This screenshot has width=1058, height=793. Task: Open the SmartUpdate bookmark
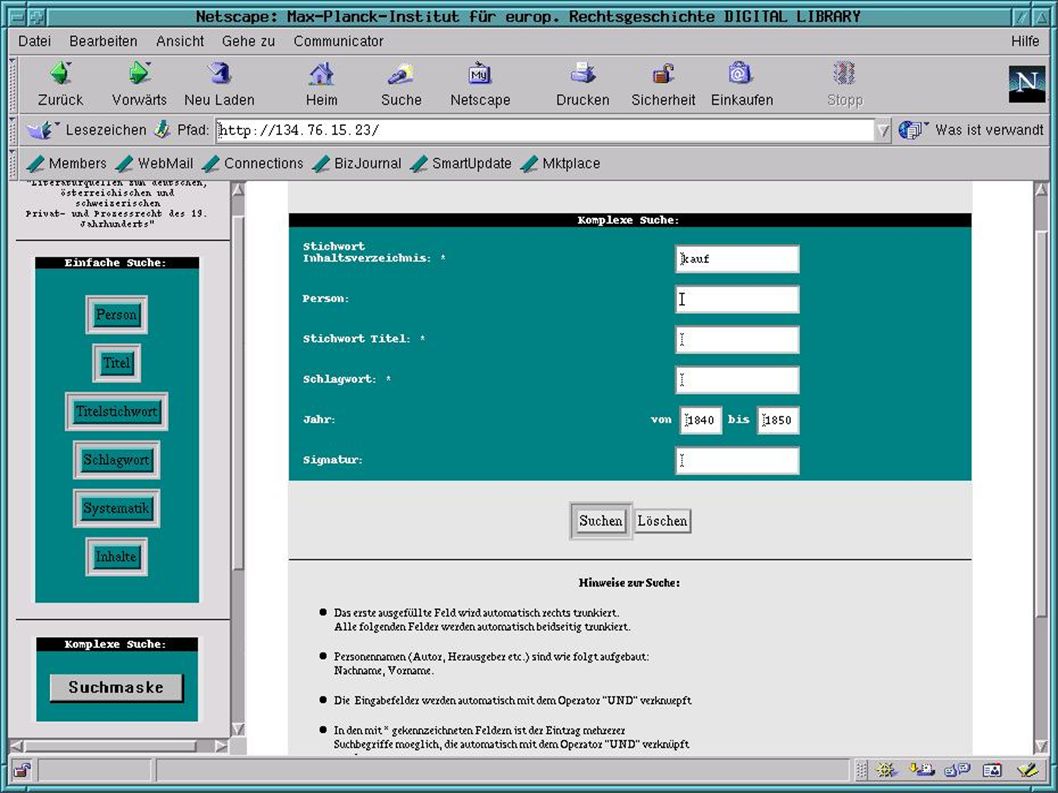(x=461, y=163)
